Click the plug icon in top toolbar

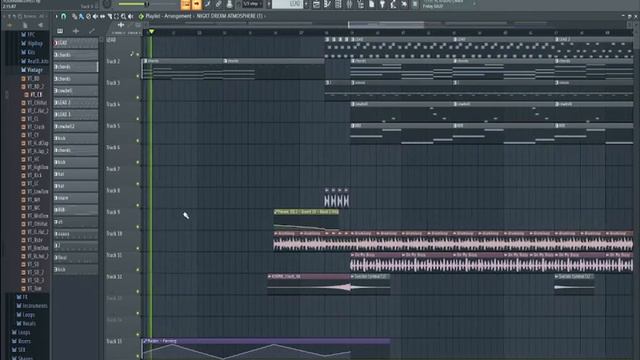click(382, 4)
